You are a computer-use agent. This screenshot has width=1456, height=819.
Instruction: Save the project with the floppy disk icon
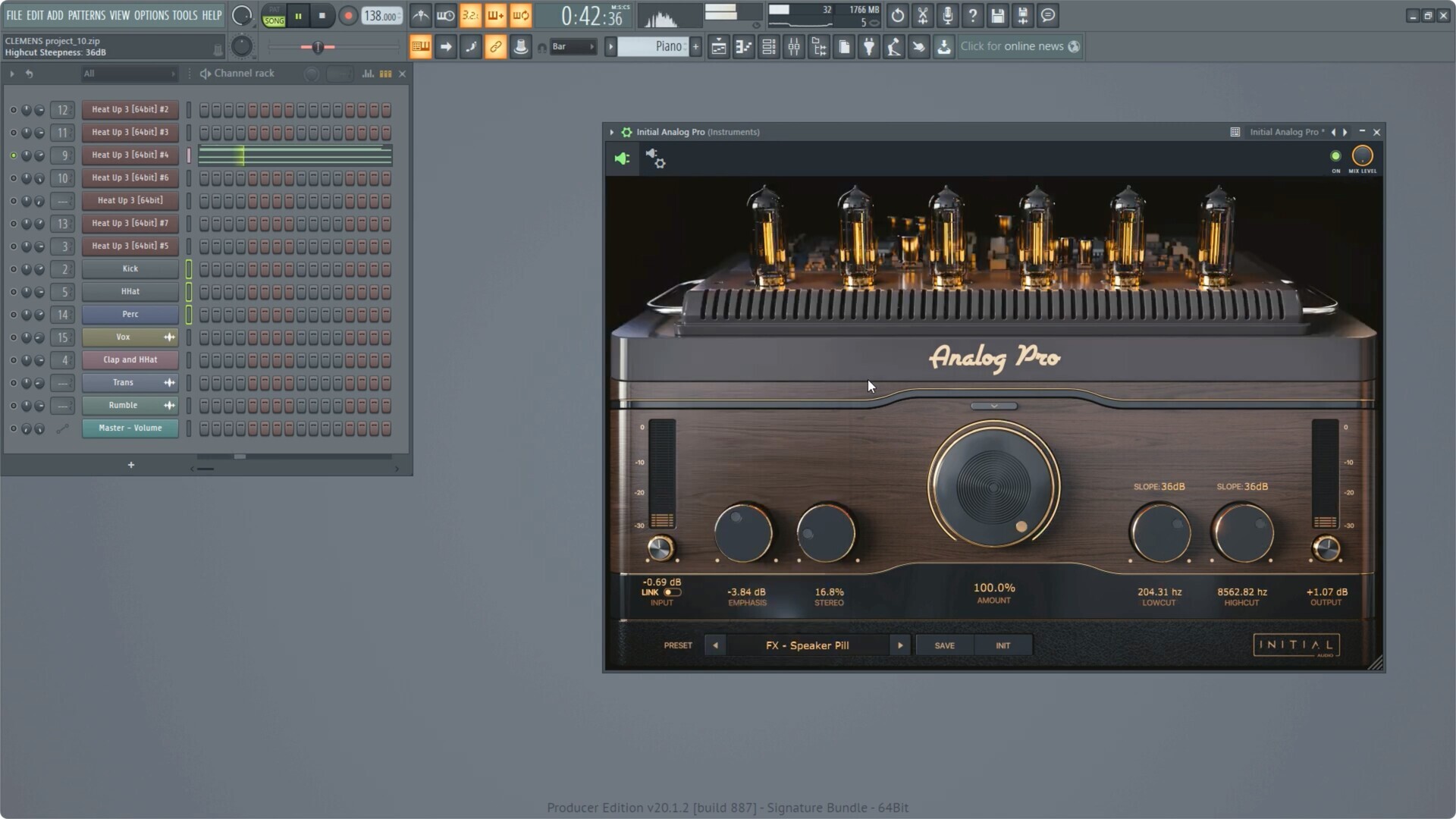click(998, 15)
